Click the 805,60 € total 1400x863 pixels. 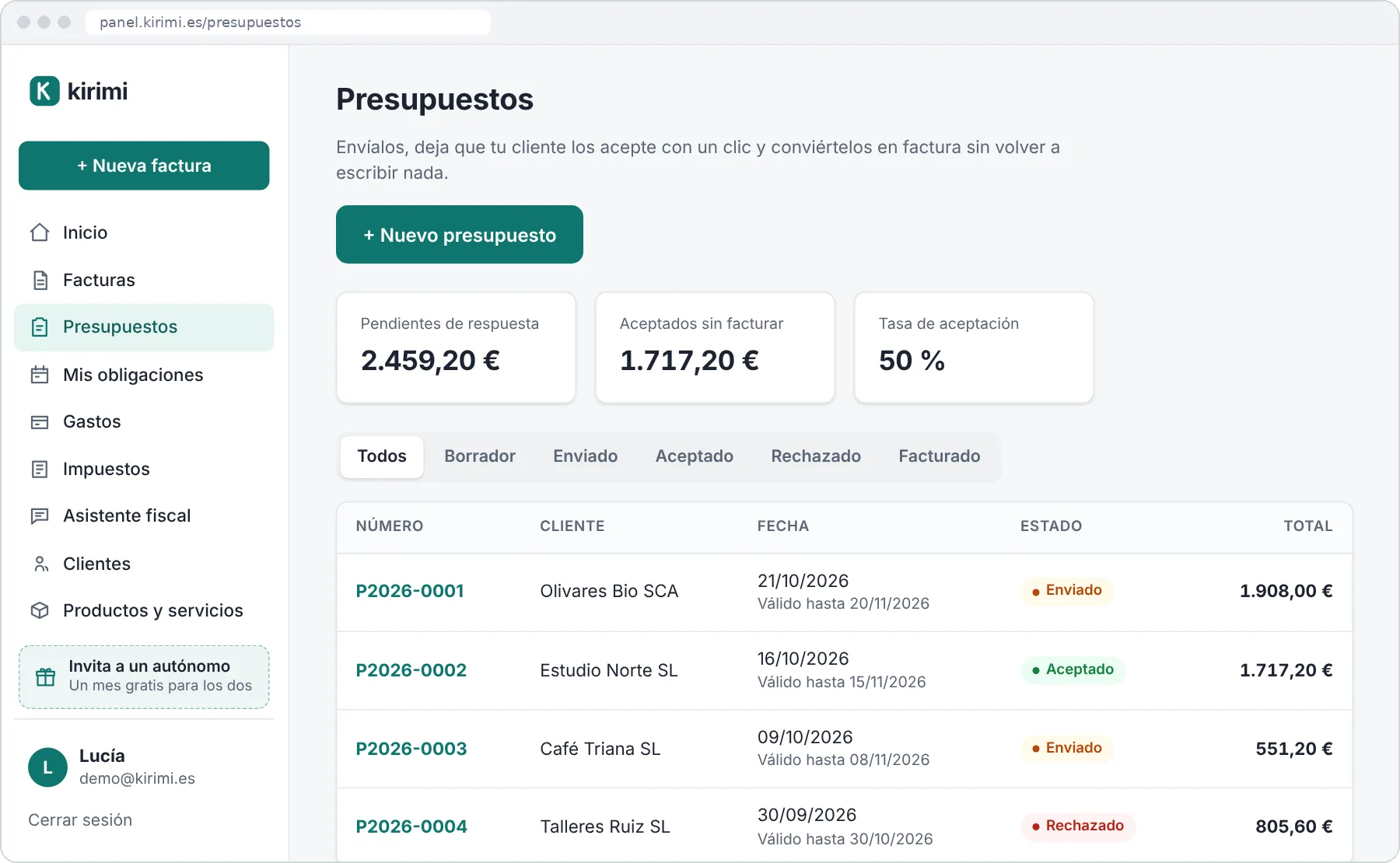coord(1294,826)
